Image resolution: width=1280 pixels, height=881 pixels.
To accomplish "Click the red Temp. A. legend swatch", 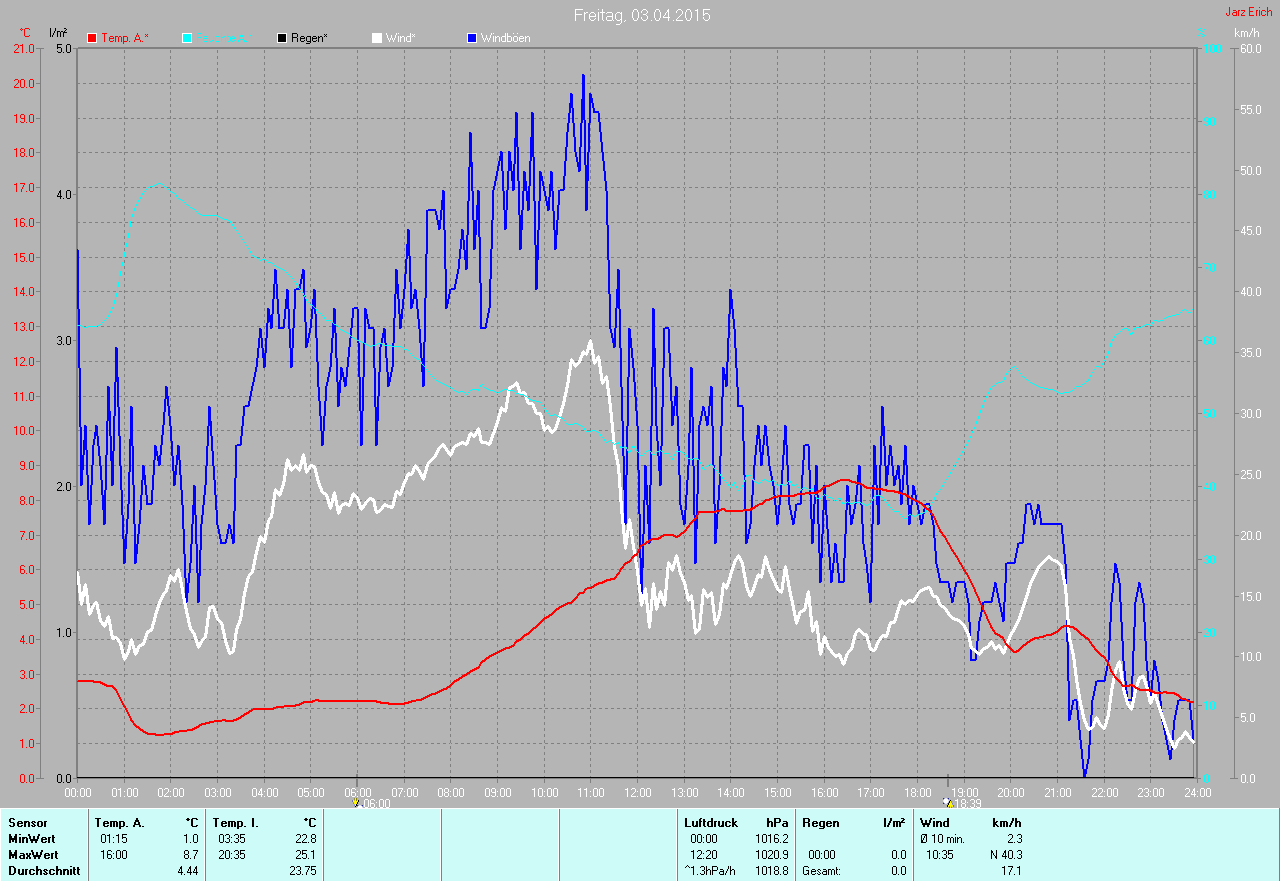I will (92, 38).
